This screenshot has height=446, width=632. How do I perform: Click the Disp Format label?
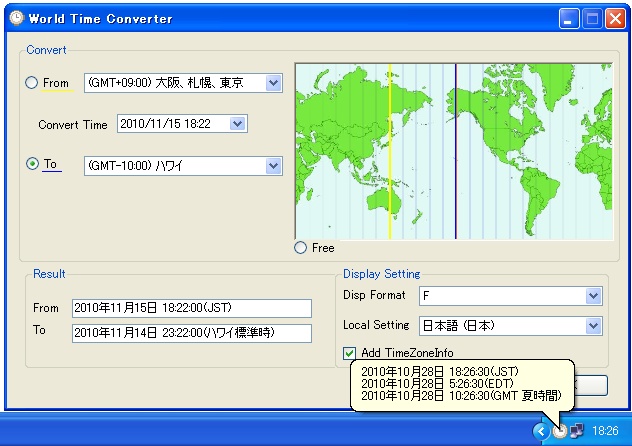[374, 295]
